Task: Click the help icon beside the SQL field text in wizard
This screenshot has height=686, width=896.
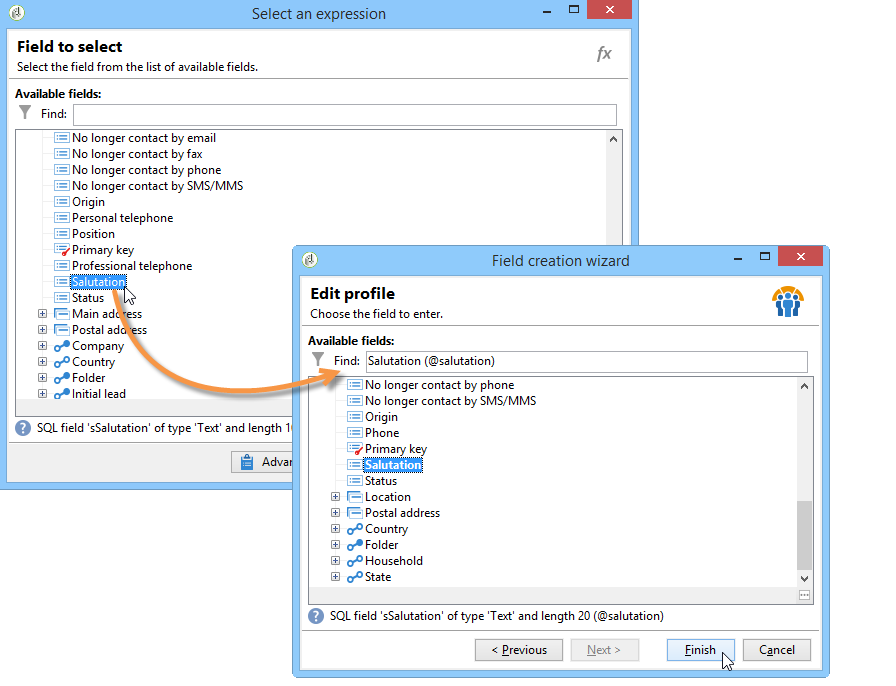Action: click(x=315, y=616)
